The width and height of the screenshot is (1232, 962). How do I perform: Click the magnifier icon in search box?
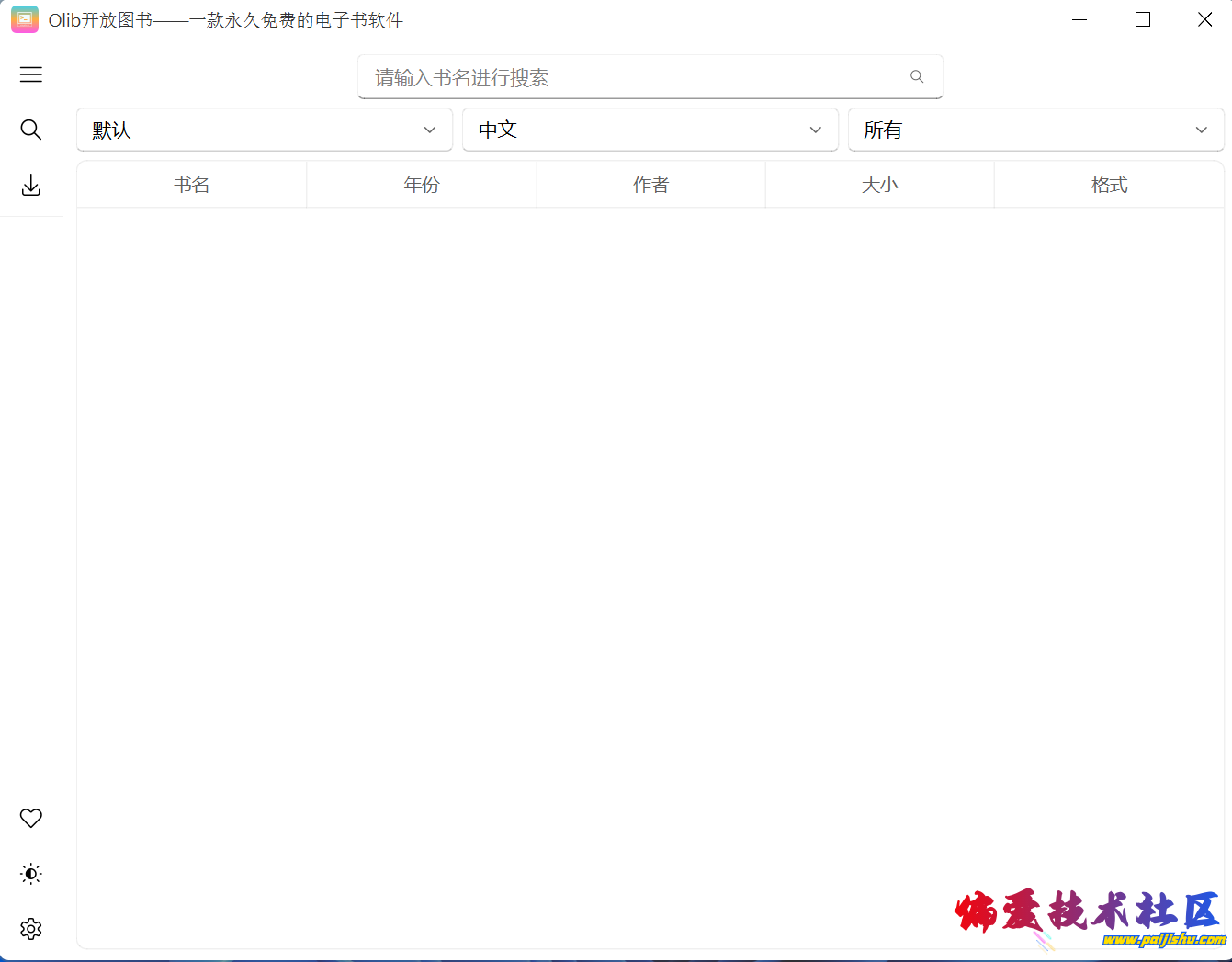click(x=917, y=77)
